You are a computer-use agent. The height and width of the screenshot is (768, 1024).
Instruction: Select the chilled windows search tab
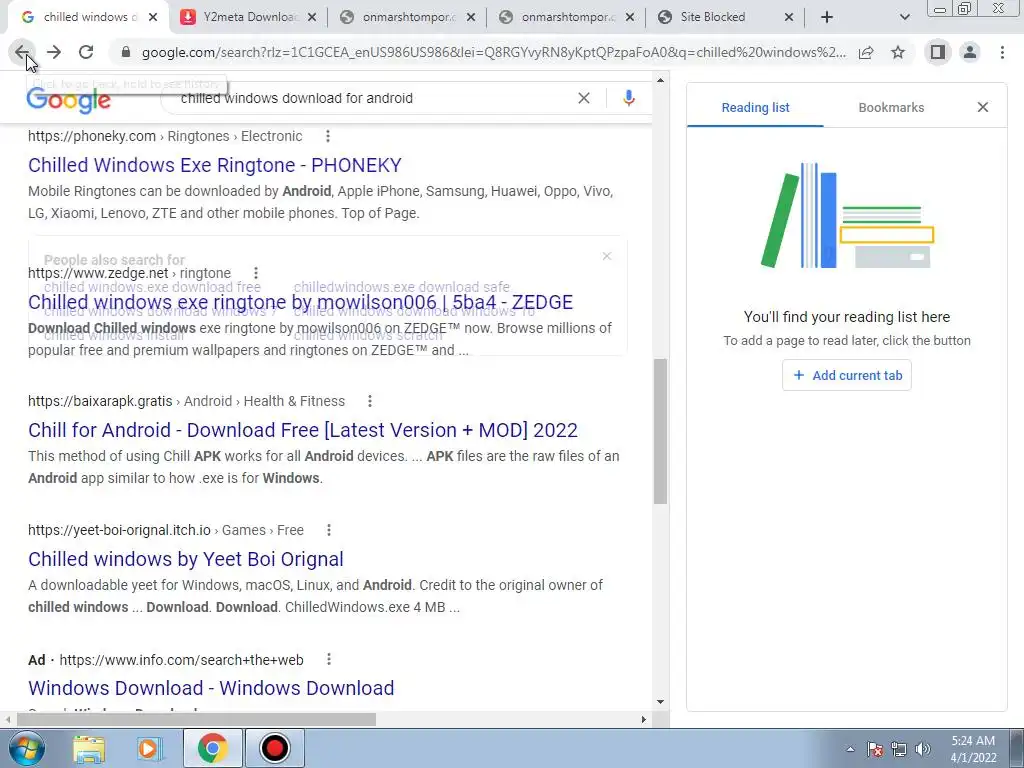(88, 17)
